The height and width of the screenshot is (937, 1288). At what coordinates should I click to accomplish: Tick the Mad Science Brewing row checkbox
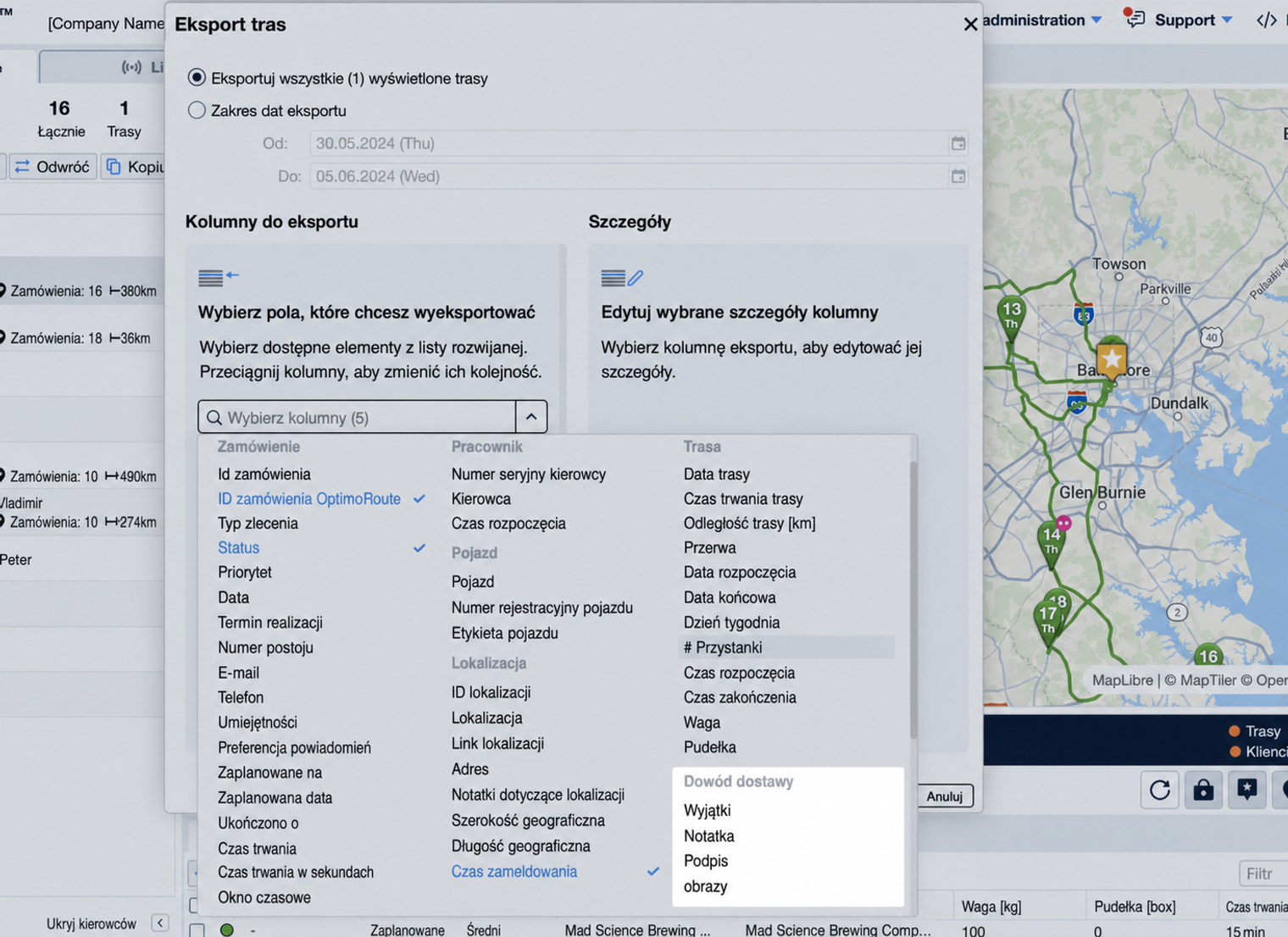tap(197, 930)
